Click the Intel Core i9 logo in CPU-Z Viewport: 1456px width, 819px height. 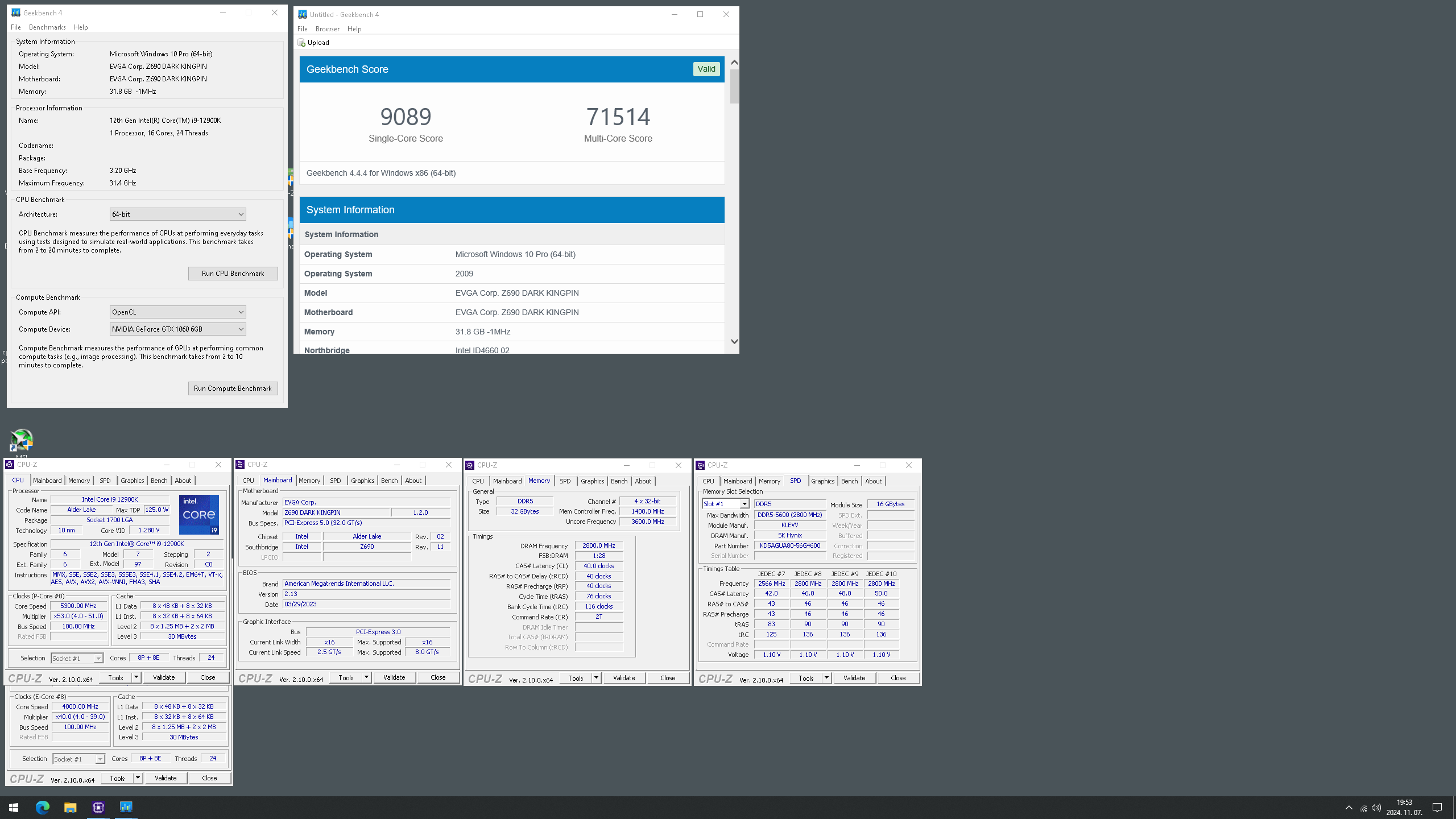[x=199, y=514]
